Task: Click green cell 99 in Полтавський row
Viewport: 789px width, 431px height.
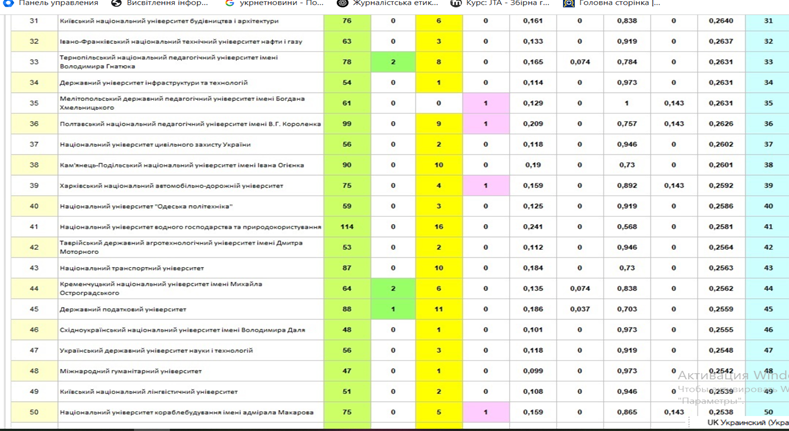Action: [347, 124]
